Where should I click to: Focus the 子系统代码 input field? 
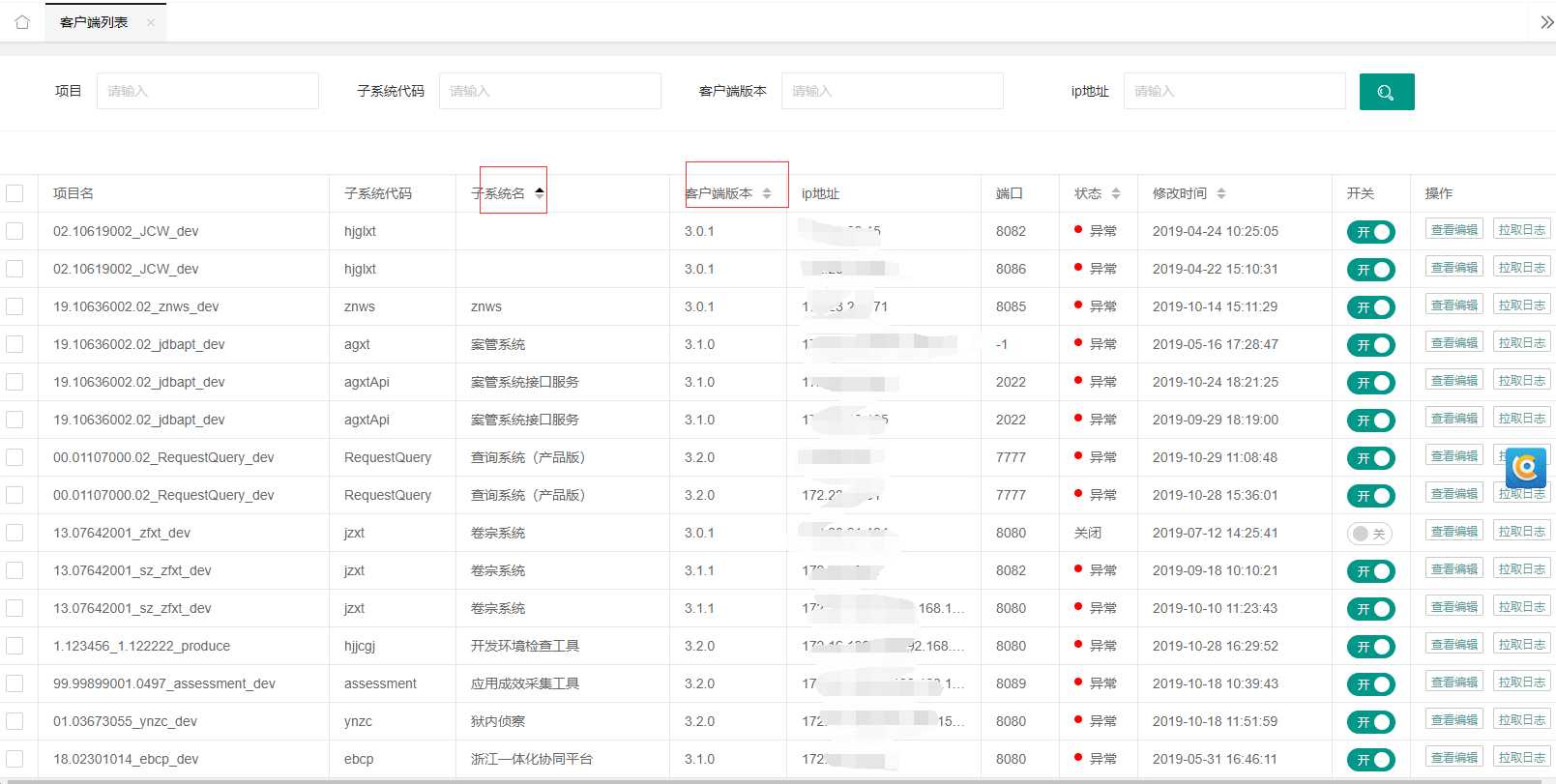click(x=550, y=91)
